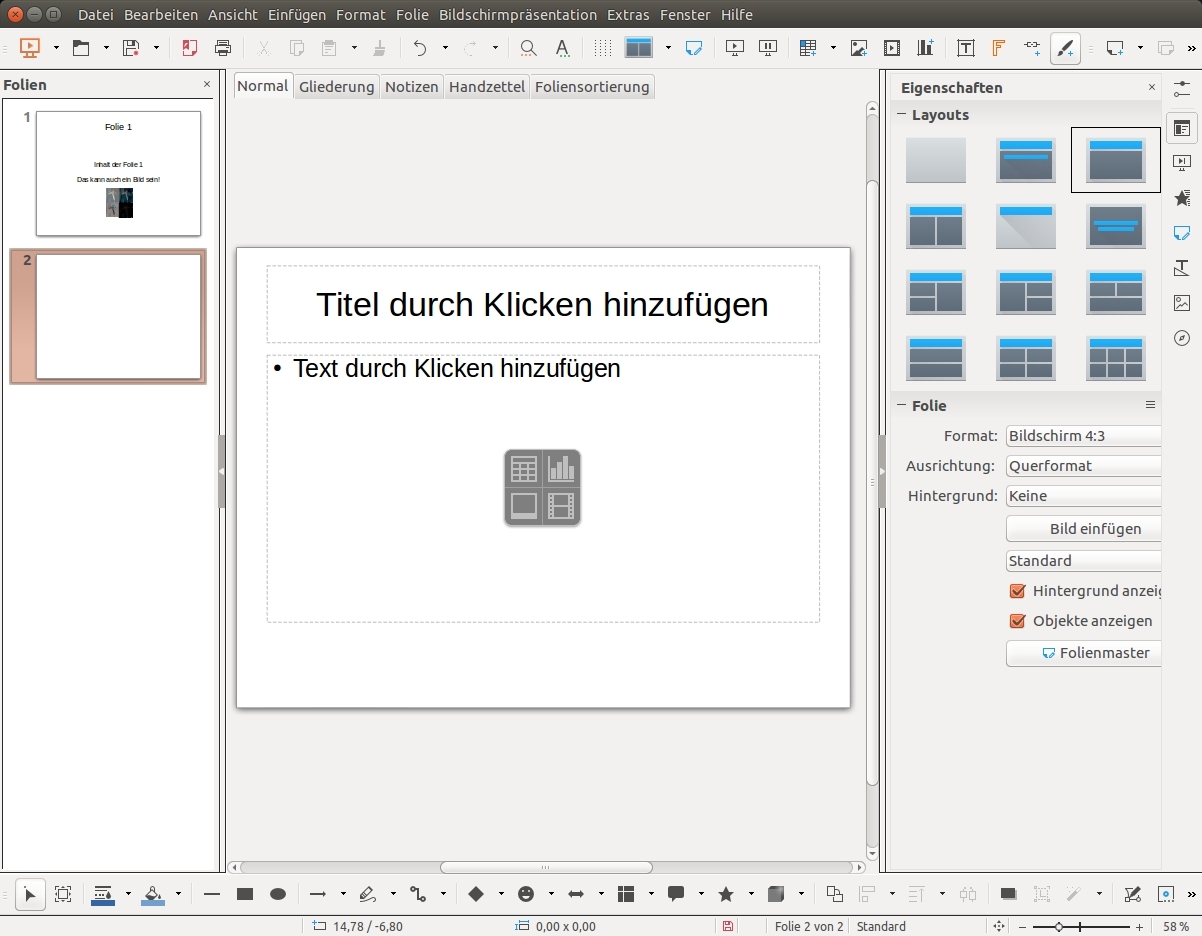This screenshot has height=936, width=1202.
Task: Select the slide 1 thumbnail
Action: point(118,173)
